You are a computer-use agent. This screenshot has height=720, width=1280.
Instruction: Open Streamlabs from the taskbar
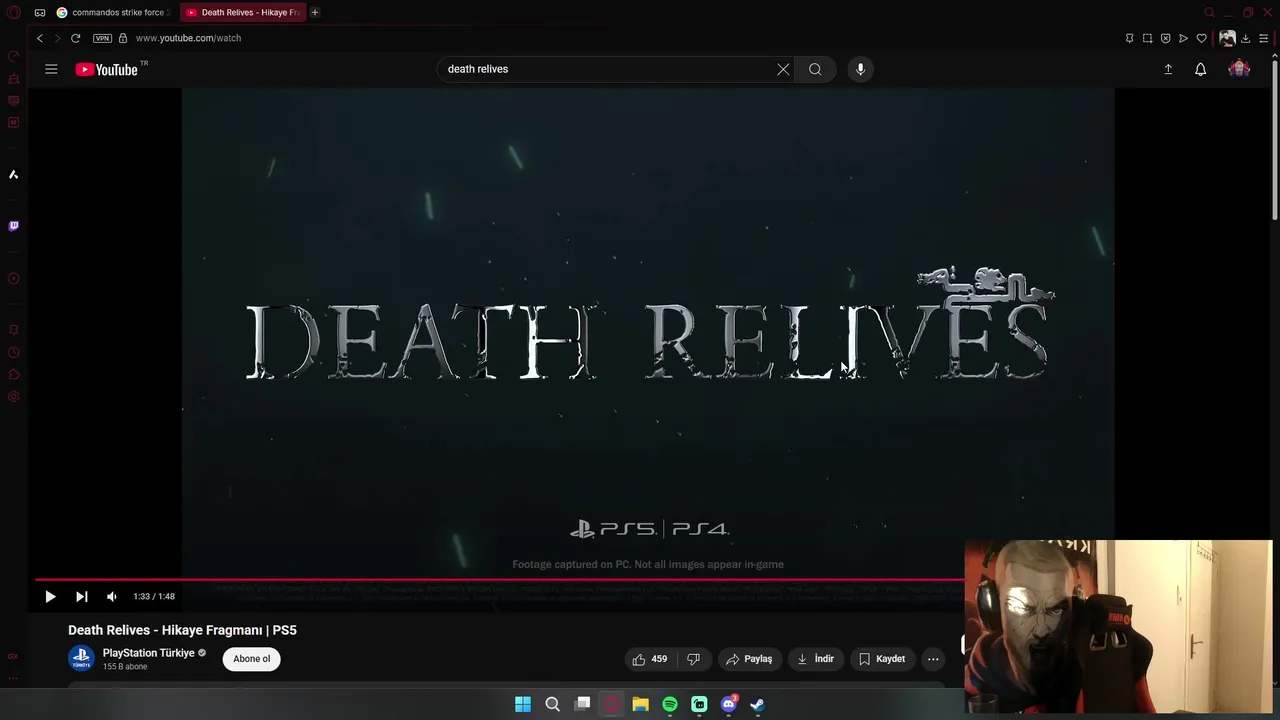[700, 704]
